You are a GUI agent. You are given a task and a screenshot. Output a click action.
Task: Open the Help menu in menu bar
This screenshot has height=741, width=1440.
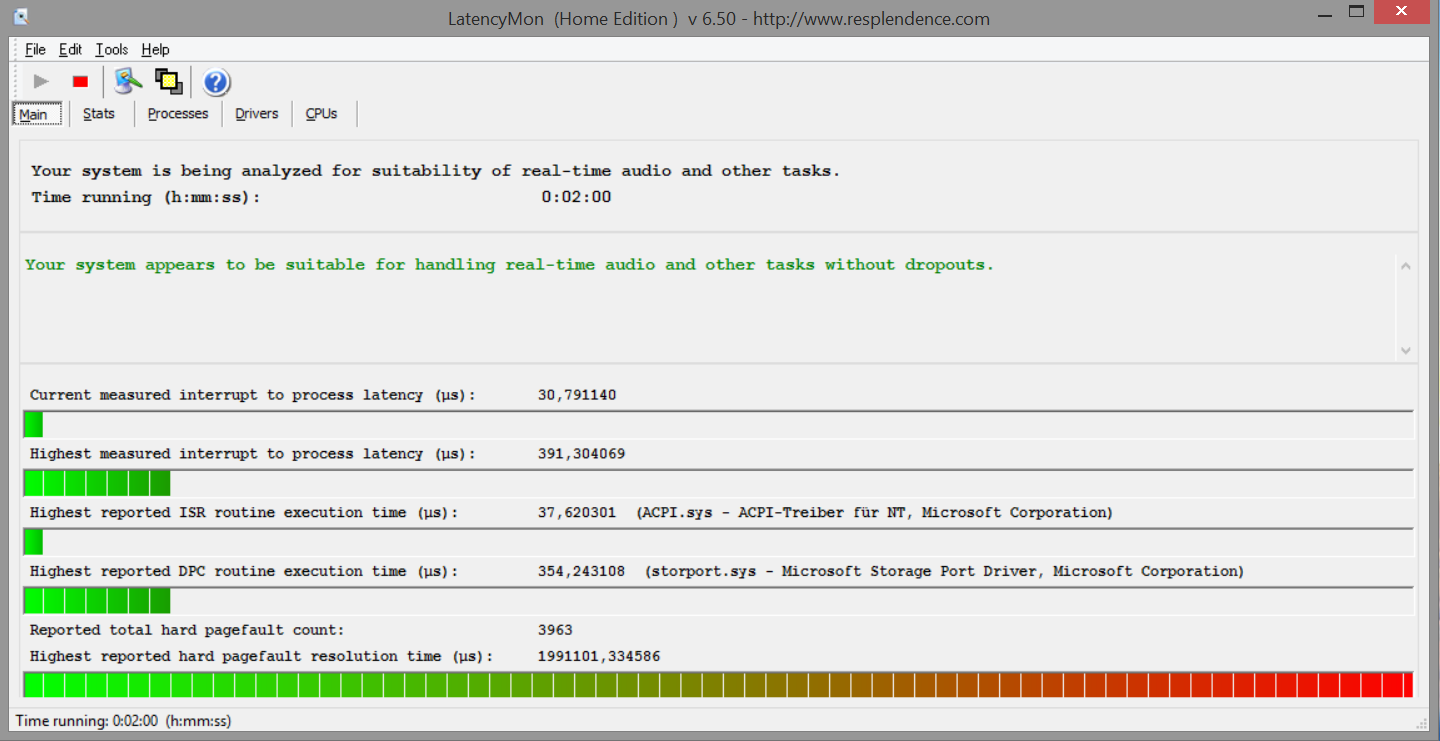pyautogui.click(x=155, y=49)
